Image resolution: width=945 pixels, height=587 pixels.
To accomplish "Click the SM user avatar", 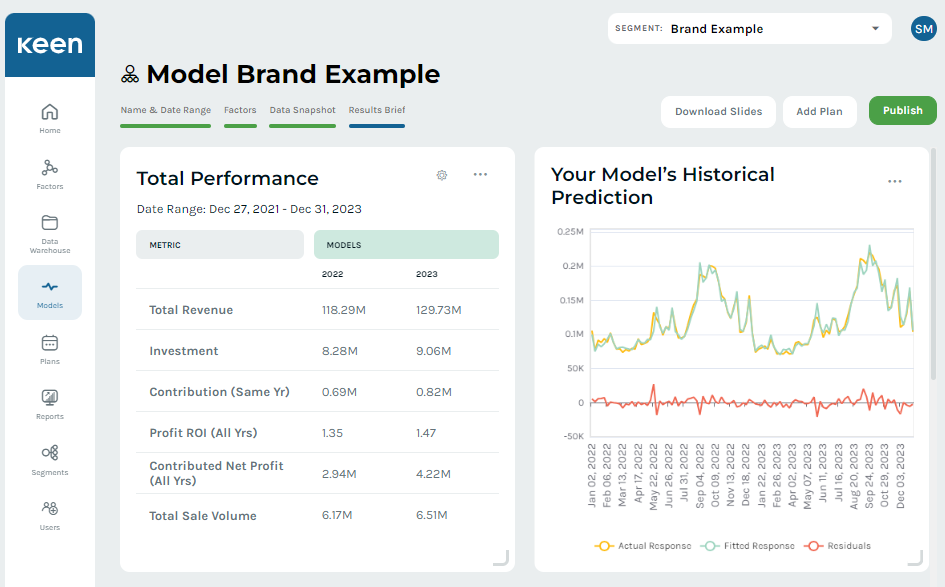I will tap(923, 29).
